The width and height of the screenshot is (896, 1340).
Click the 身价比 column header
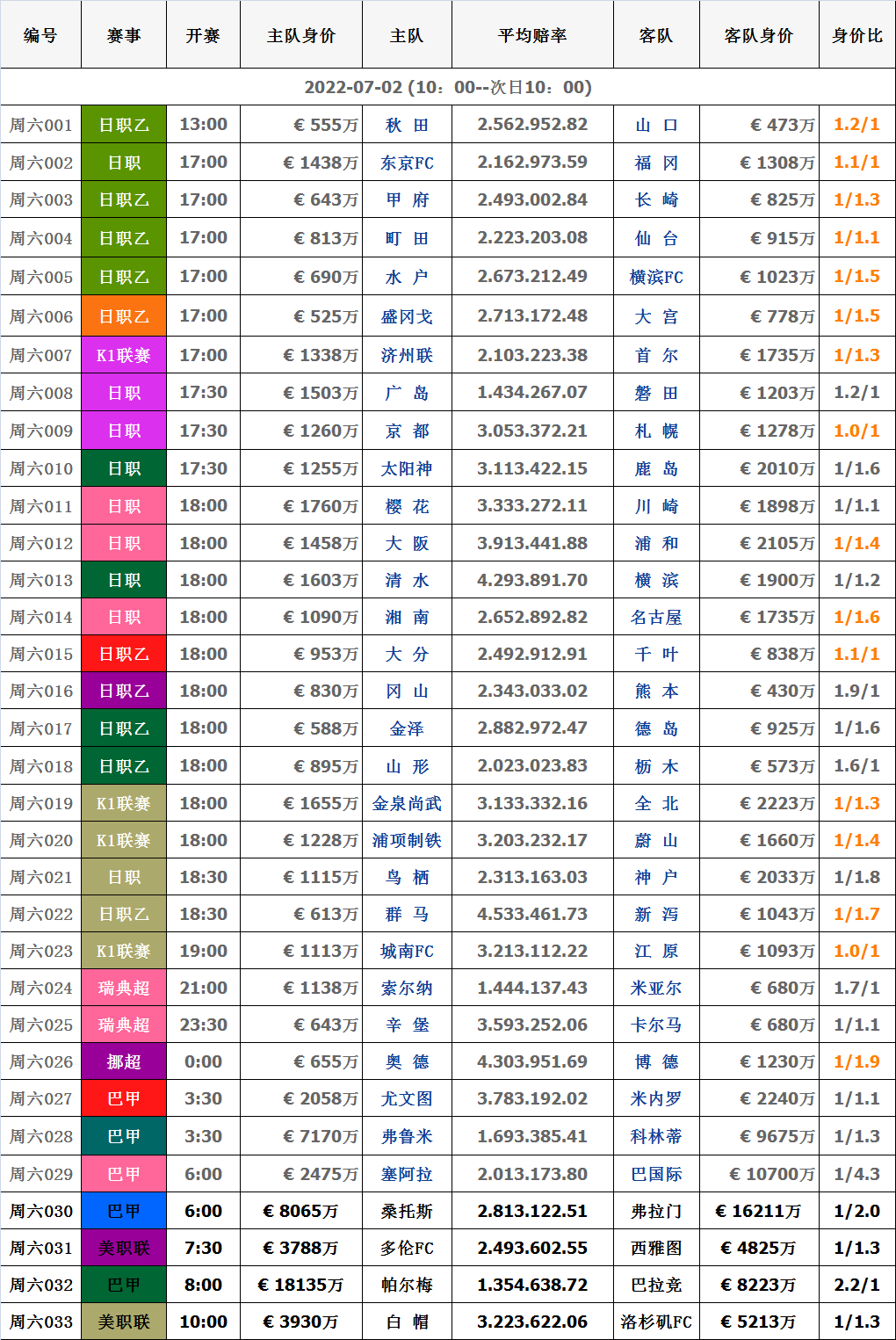tap(856, 35)
